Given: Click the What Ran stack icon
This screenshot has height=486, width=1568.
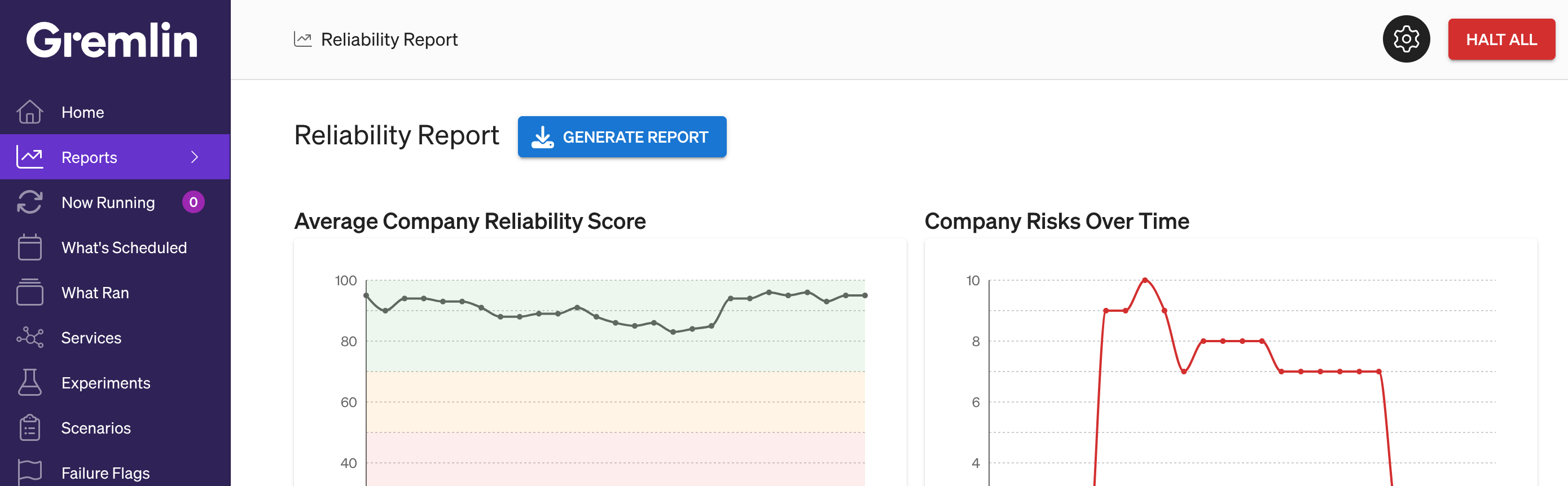Looking at the screenshot, I should [x=30, y=292].
